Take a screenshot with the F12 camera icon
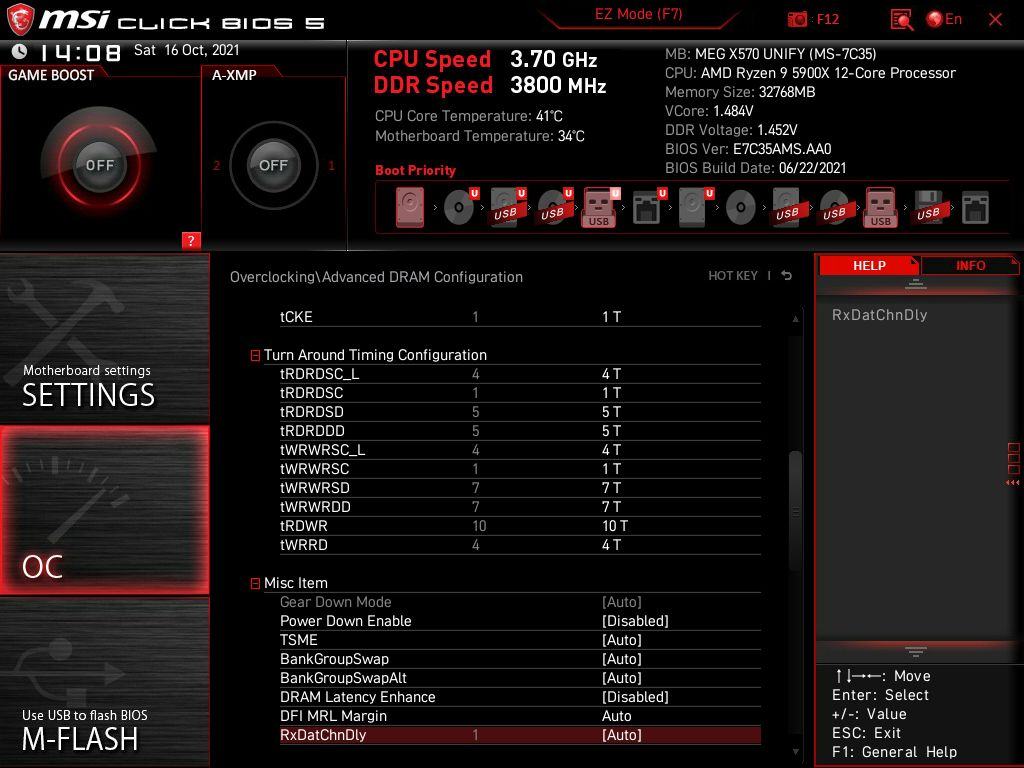Viewport: 1024px width, 768px height. (x=797, y=19)
